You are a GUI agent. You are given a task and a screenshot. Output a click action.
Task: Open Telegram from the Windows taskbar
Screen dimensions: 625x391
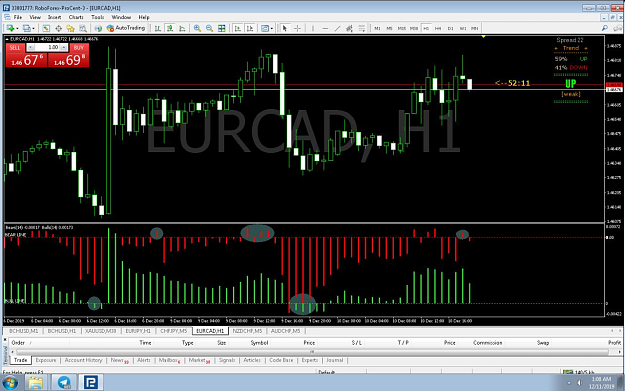(64, 383)
